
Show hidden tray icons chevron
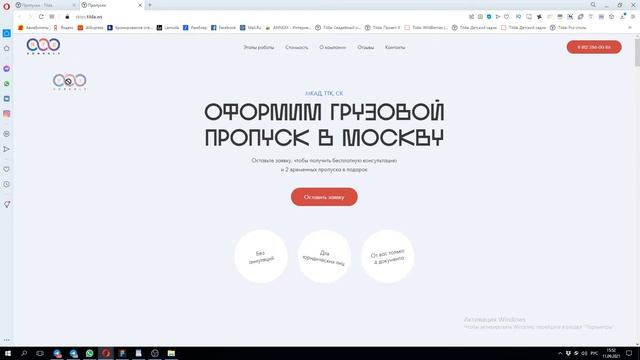click(x=560, y=353)
